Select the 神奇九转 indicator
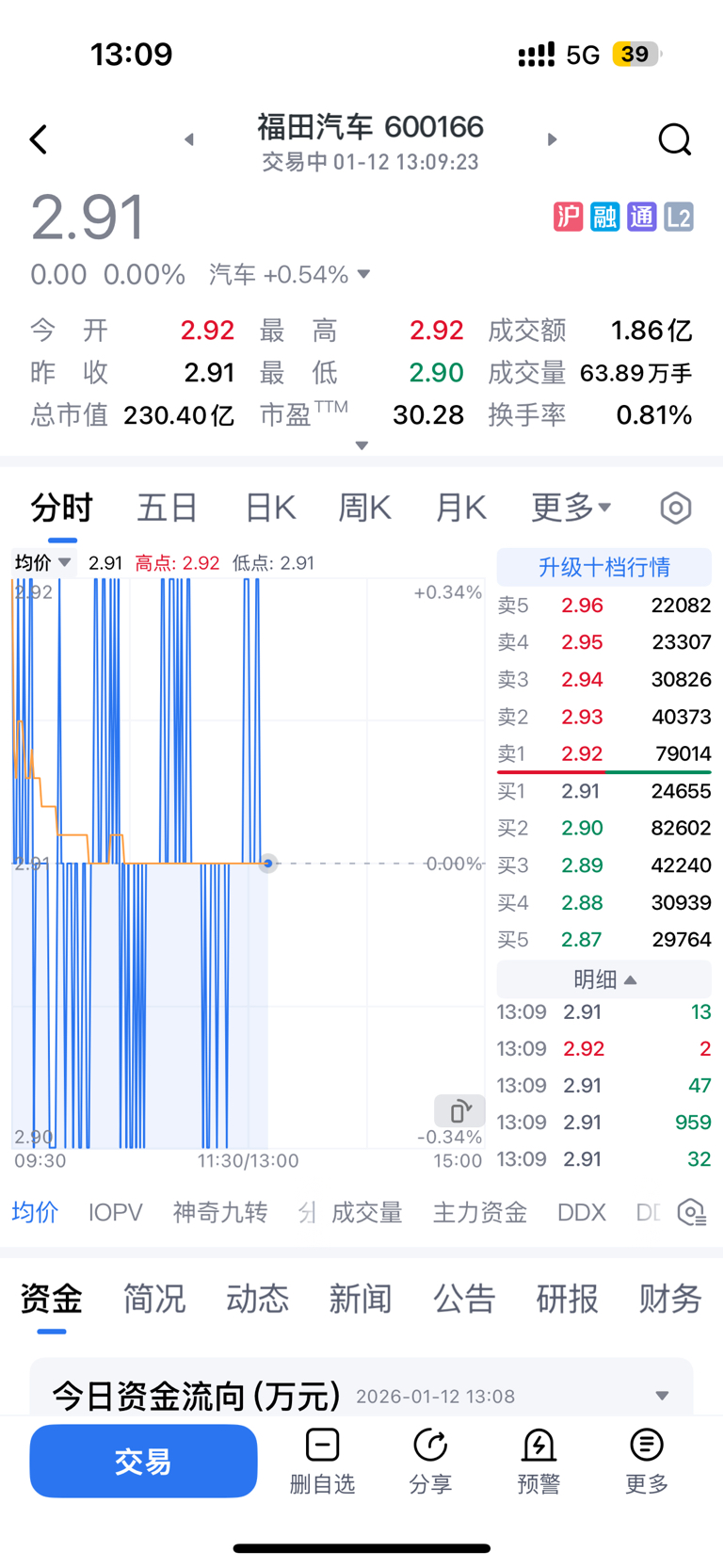This screenshot has height=1568, width=724. pyautogui.click(x=220, y=1213)
